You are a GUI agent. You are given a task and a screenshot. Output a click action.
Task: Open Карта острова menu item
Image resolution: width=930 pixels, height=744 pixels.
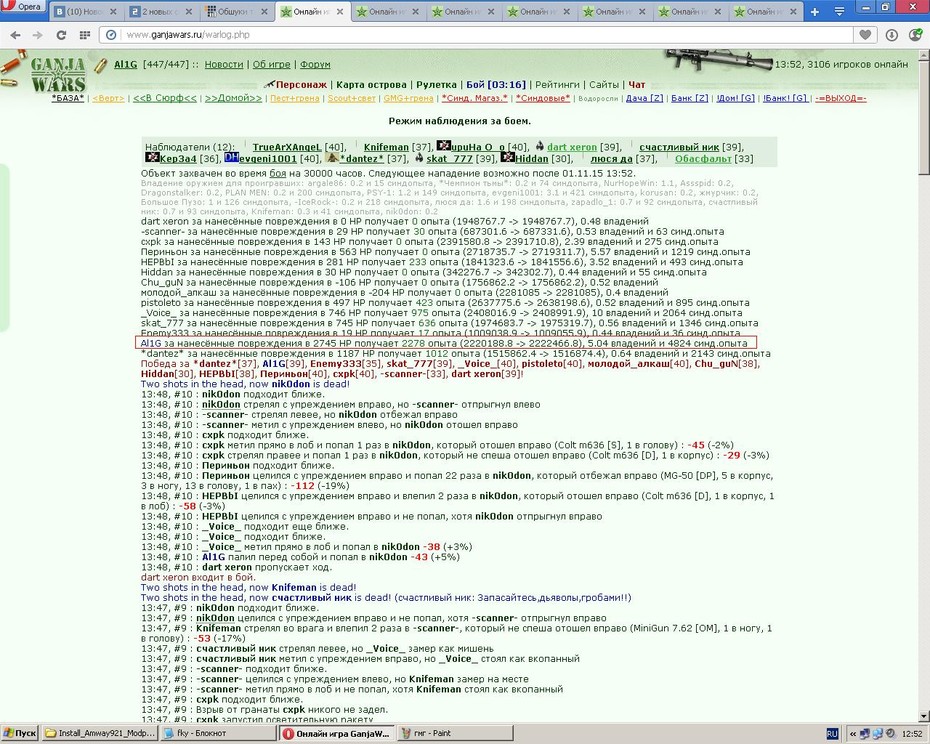(x=371, y=84)
